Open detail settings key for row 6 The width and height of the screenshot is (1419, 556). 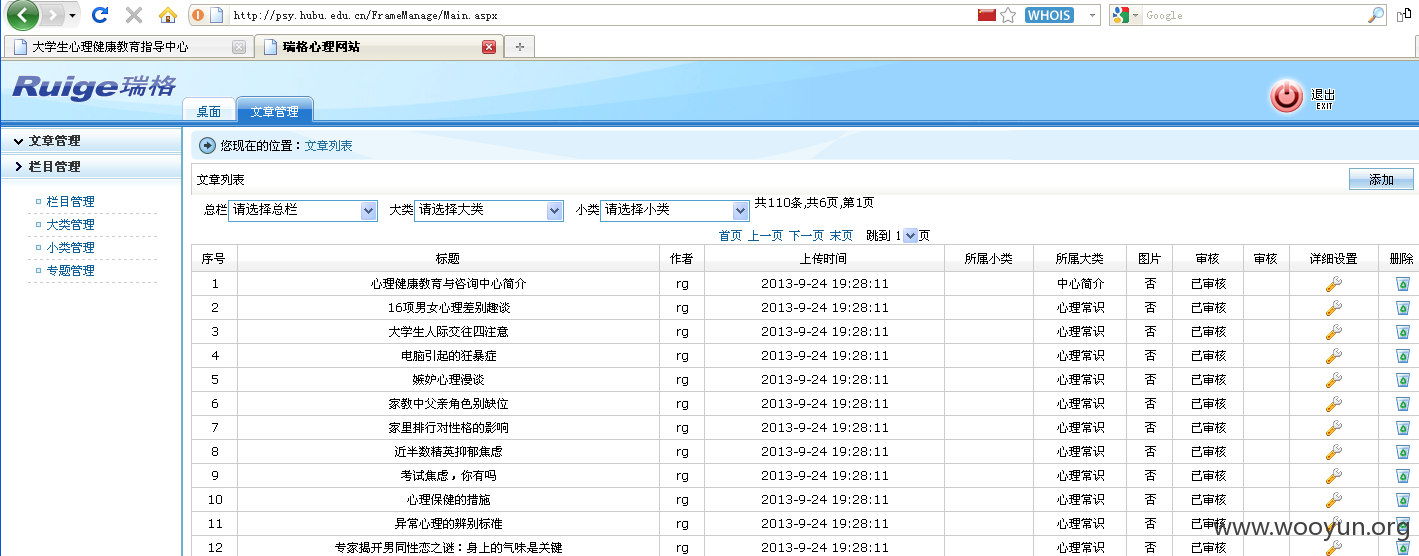1333,404
